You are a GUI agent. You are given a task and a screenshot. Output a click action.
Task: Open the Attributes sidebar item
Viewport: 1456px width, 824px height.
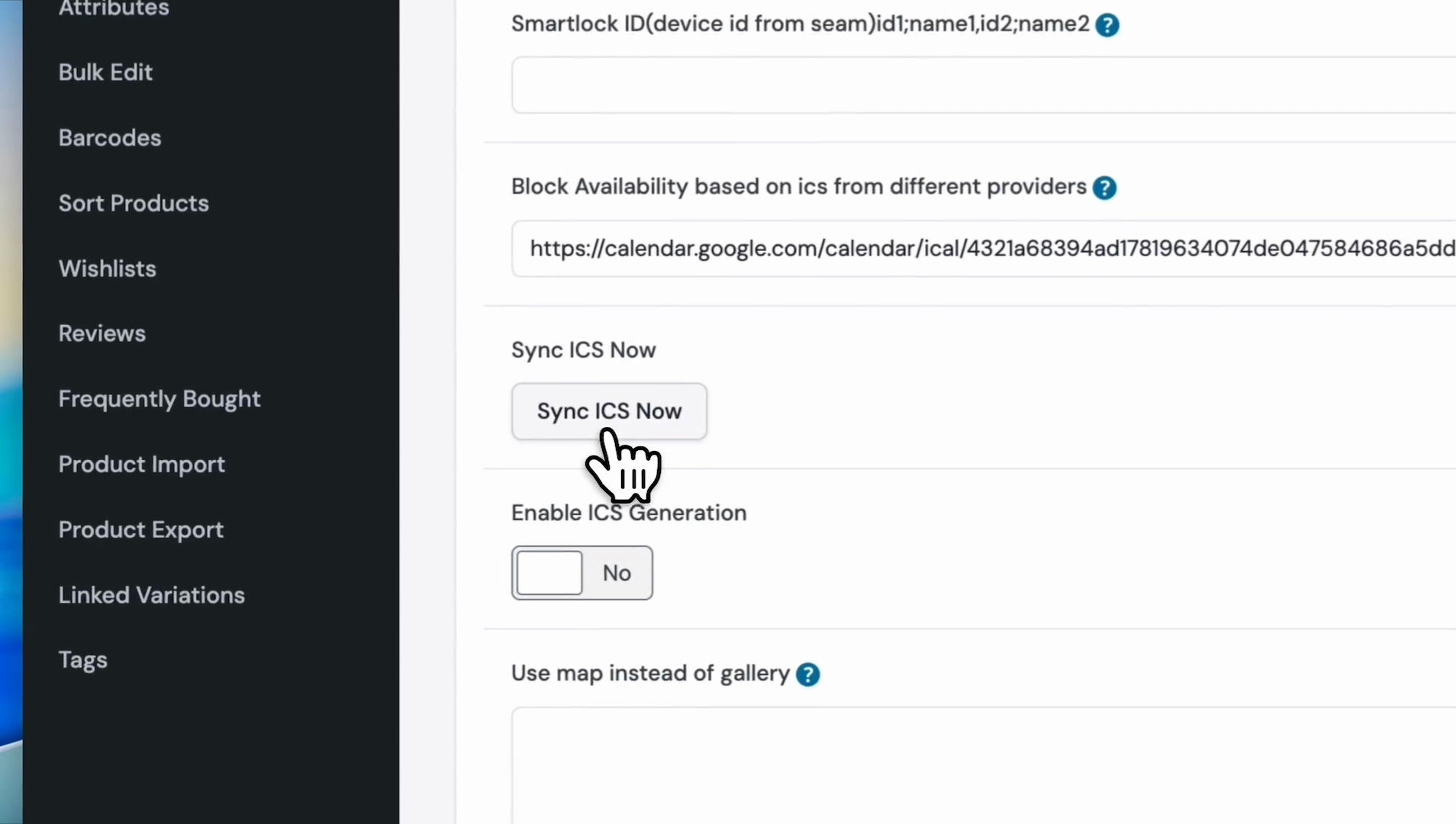114,8
